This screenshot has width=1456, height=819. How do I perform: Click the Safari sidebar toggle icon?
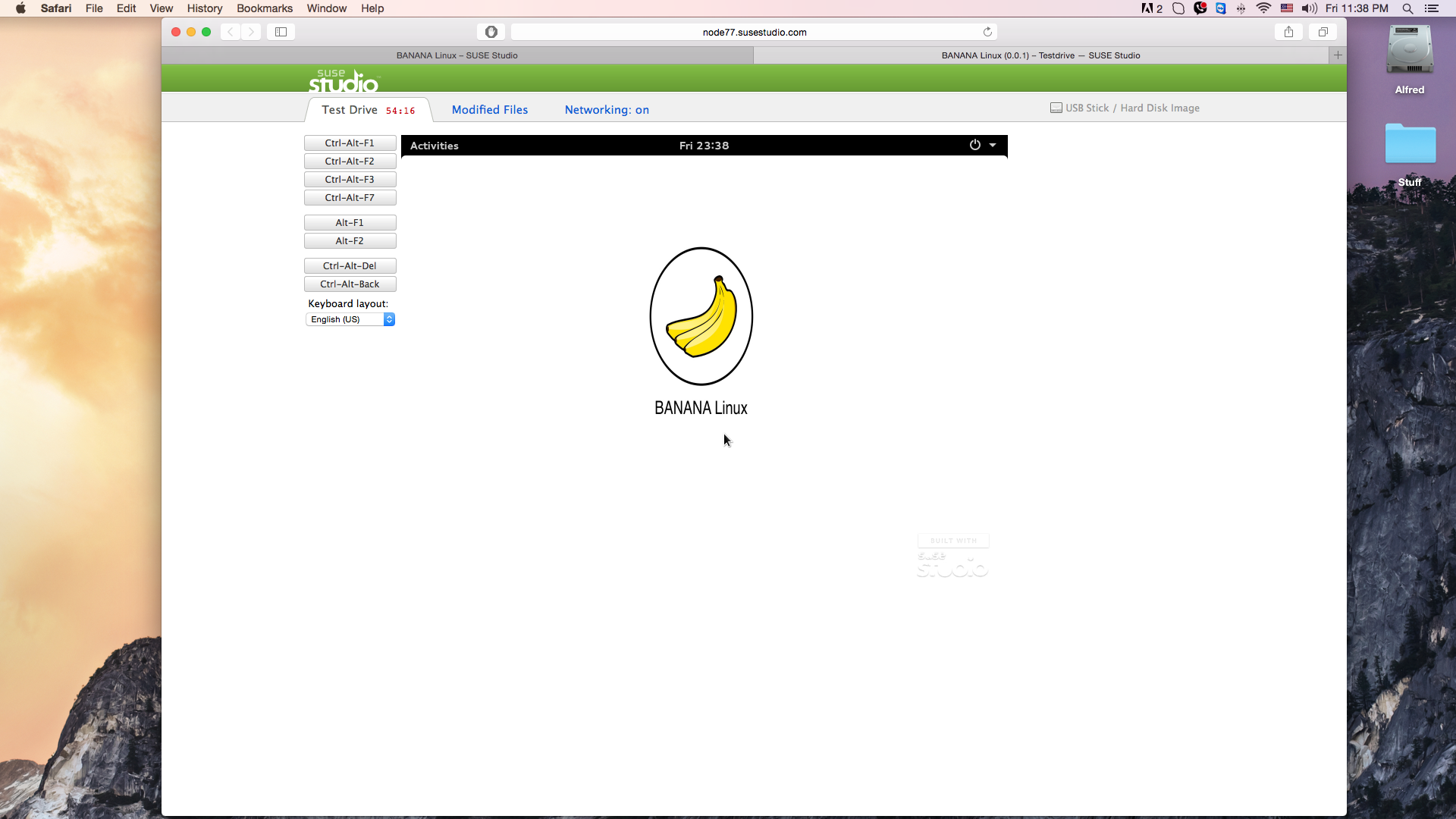point(281,32)
